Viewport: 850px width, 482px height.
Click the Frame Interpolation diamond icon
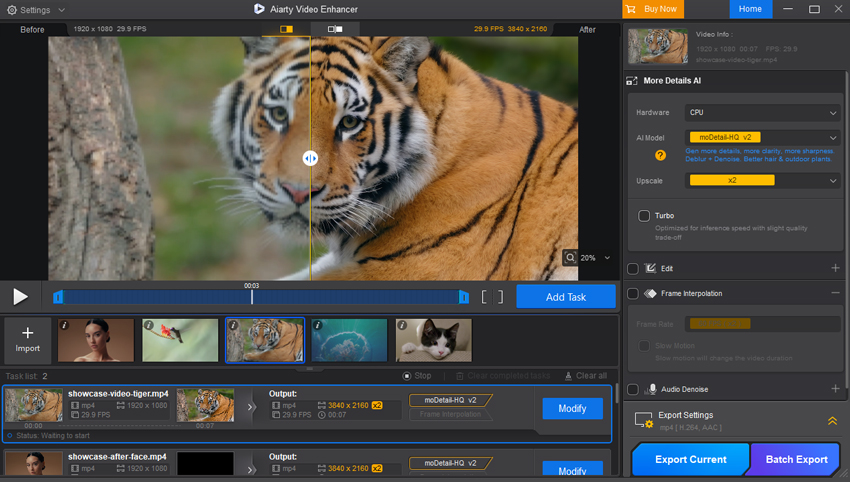pyautogui.click(x=650, y=293)
